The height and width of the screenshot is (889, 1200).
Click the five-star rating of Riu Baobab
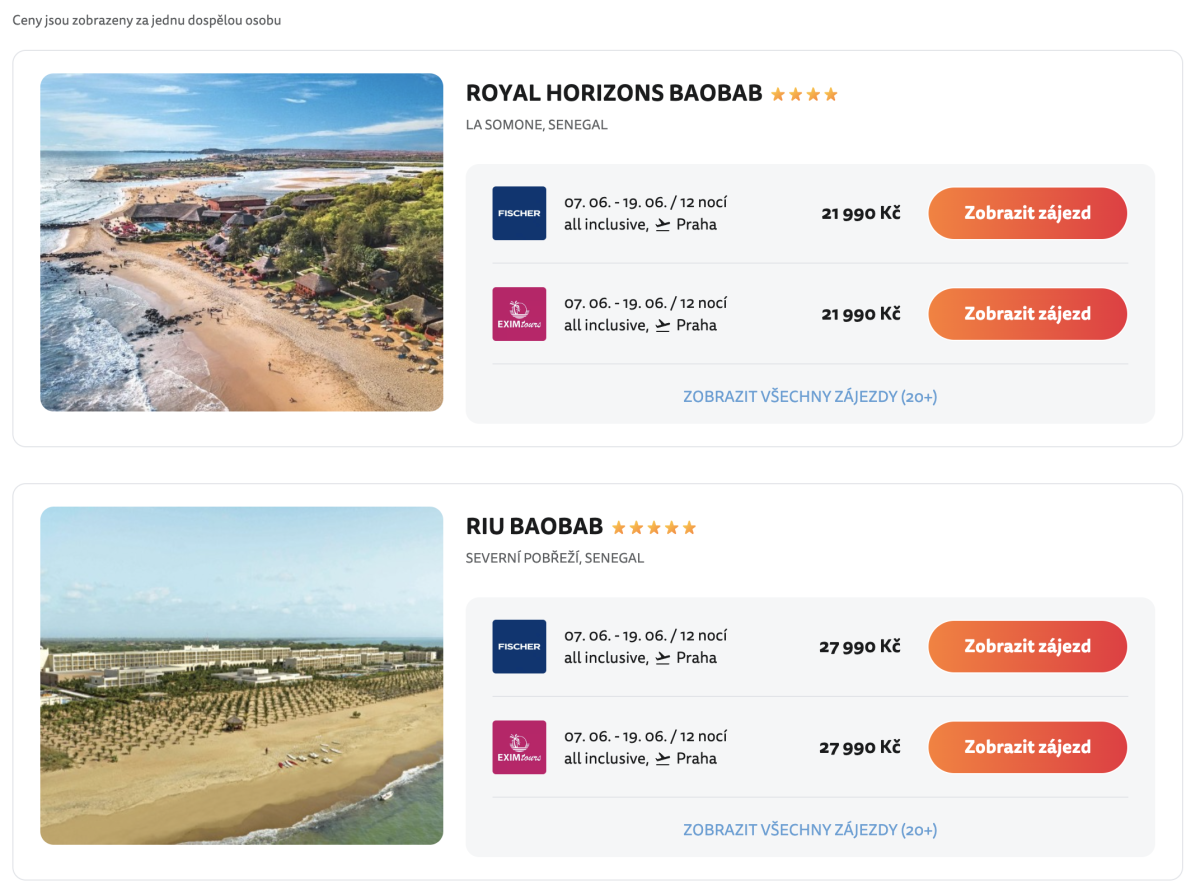pos(654,528)
